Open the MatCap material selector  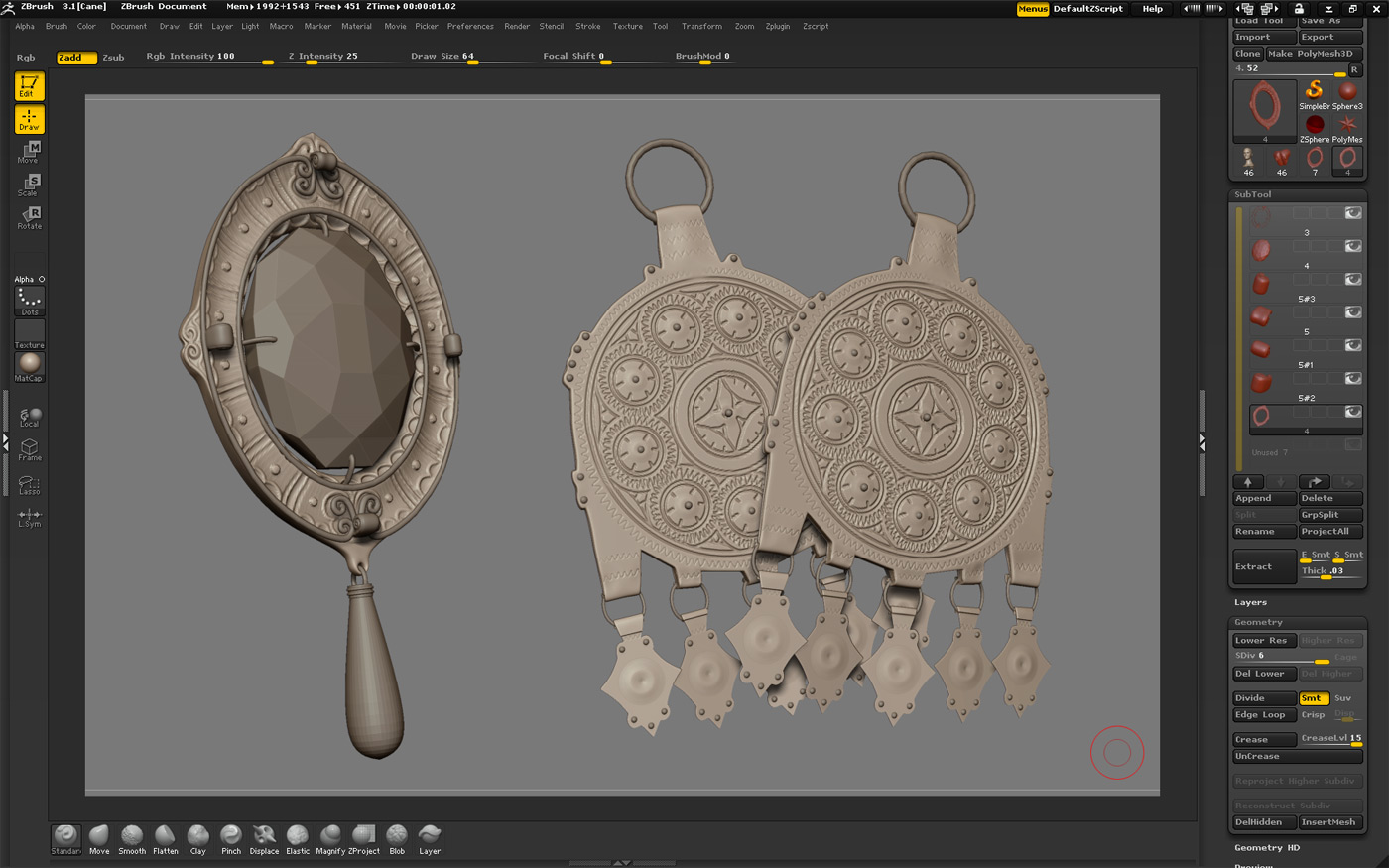29,367
